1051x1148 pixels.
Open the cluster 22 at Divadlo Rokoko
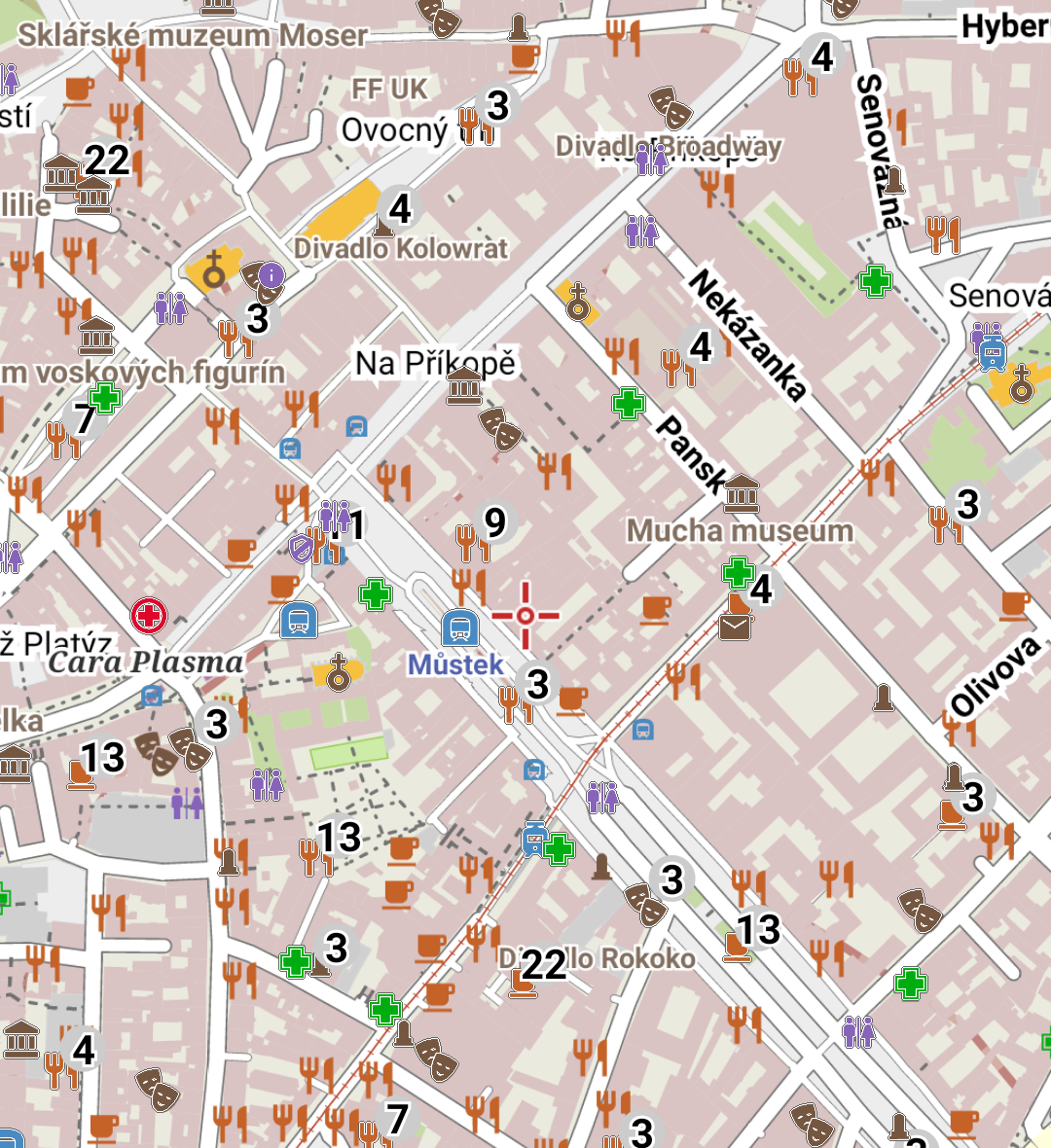point(543,965)
